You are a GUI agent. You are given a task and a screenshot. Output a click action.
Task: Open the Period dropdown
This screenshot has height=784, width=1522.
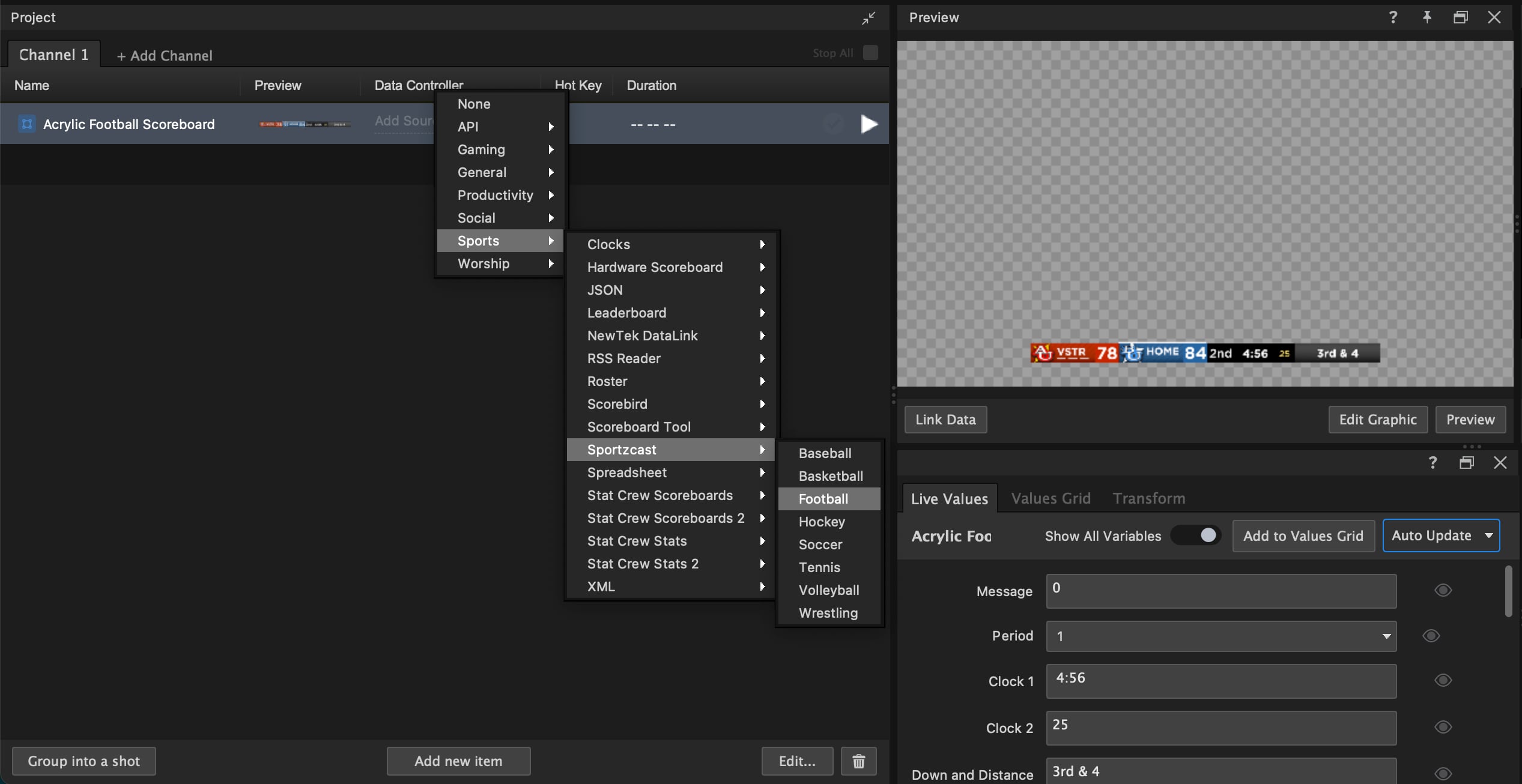(1221, 636)
